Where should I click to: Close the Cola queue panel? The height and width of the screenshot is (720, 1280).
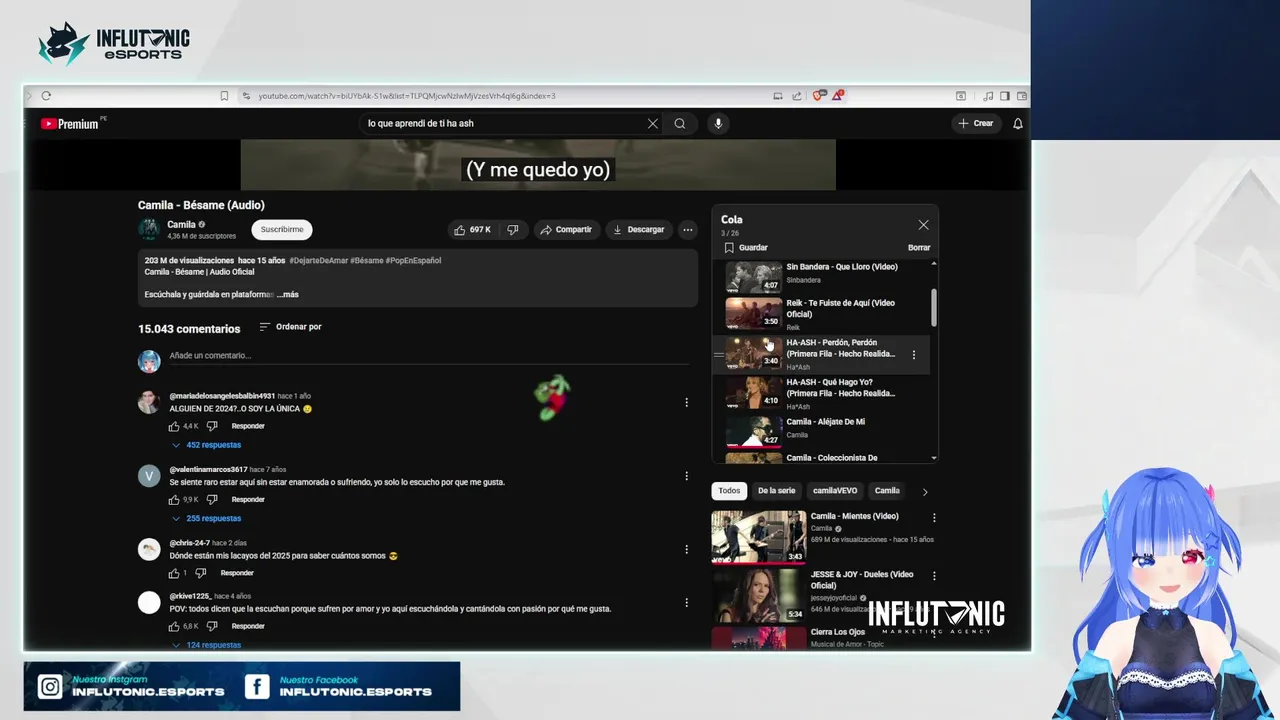point(923,225)
